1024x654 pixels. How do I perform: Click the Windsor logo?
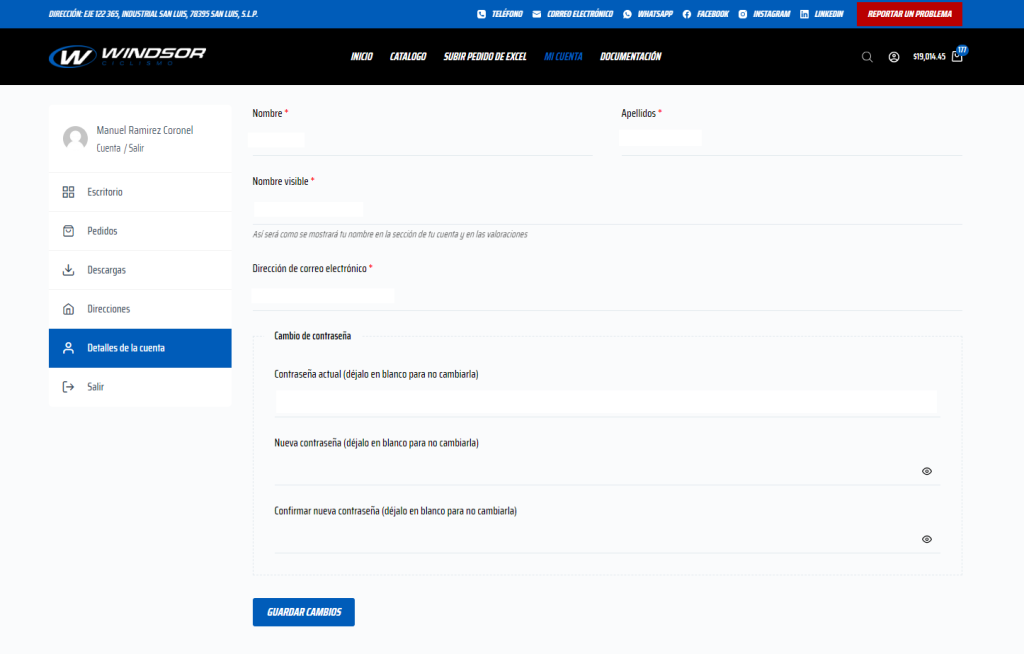[127, 56]
